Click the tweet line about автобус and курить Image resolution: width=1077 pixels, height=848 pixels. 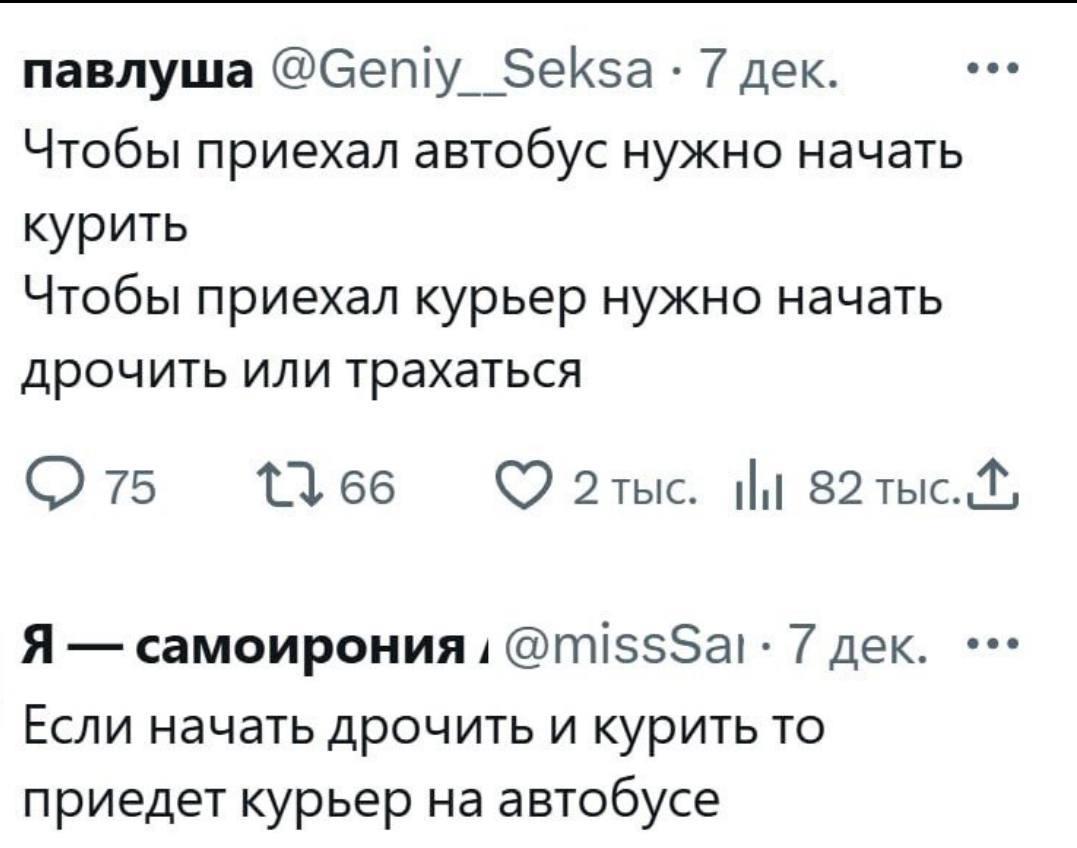coord(492,156)
